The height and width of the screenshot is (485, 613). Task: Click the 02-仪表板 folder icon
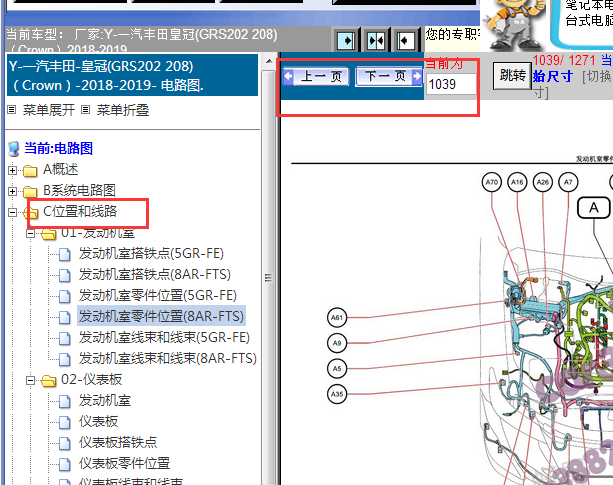click(48, 381)
